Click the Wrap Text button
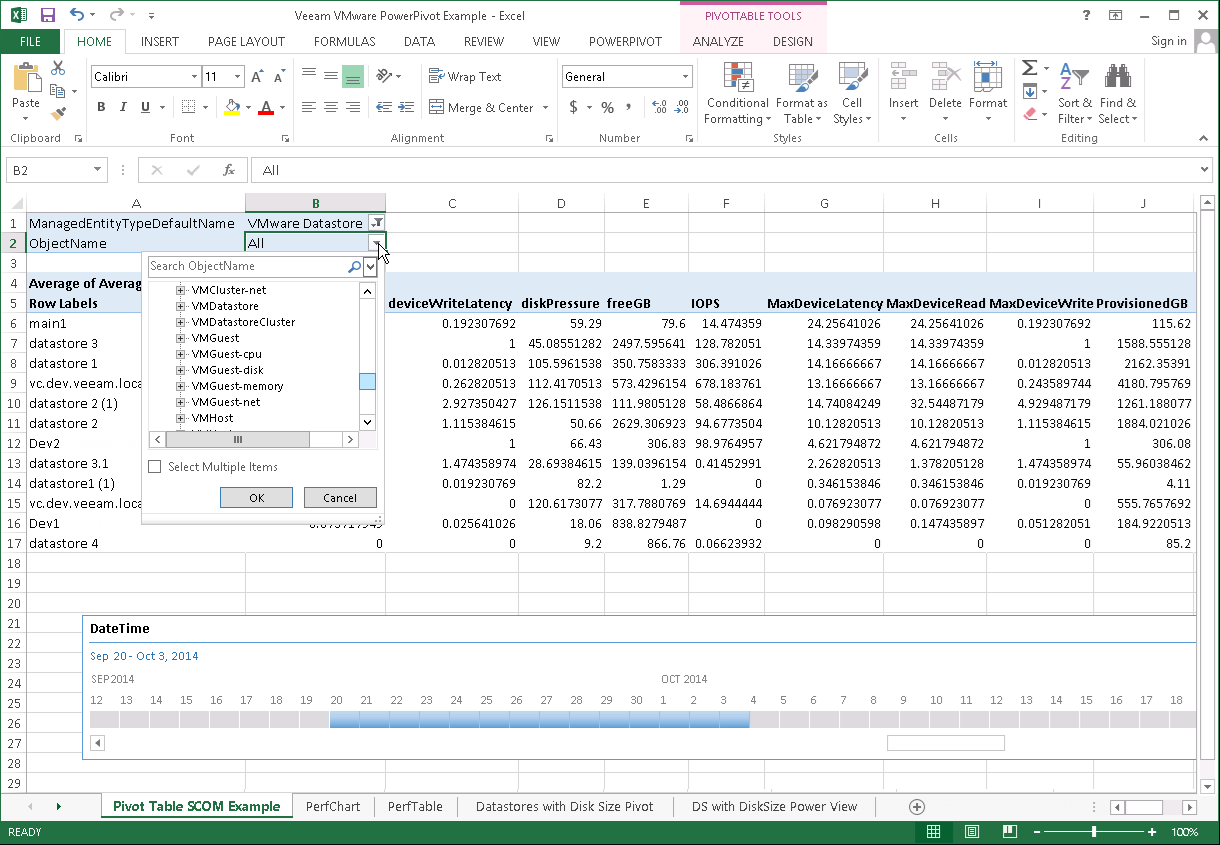The width and height of the screenshot is (1220, 845). (x=465, y=76)
